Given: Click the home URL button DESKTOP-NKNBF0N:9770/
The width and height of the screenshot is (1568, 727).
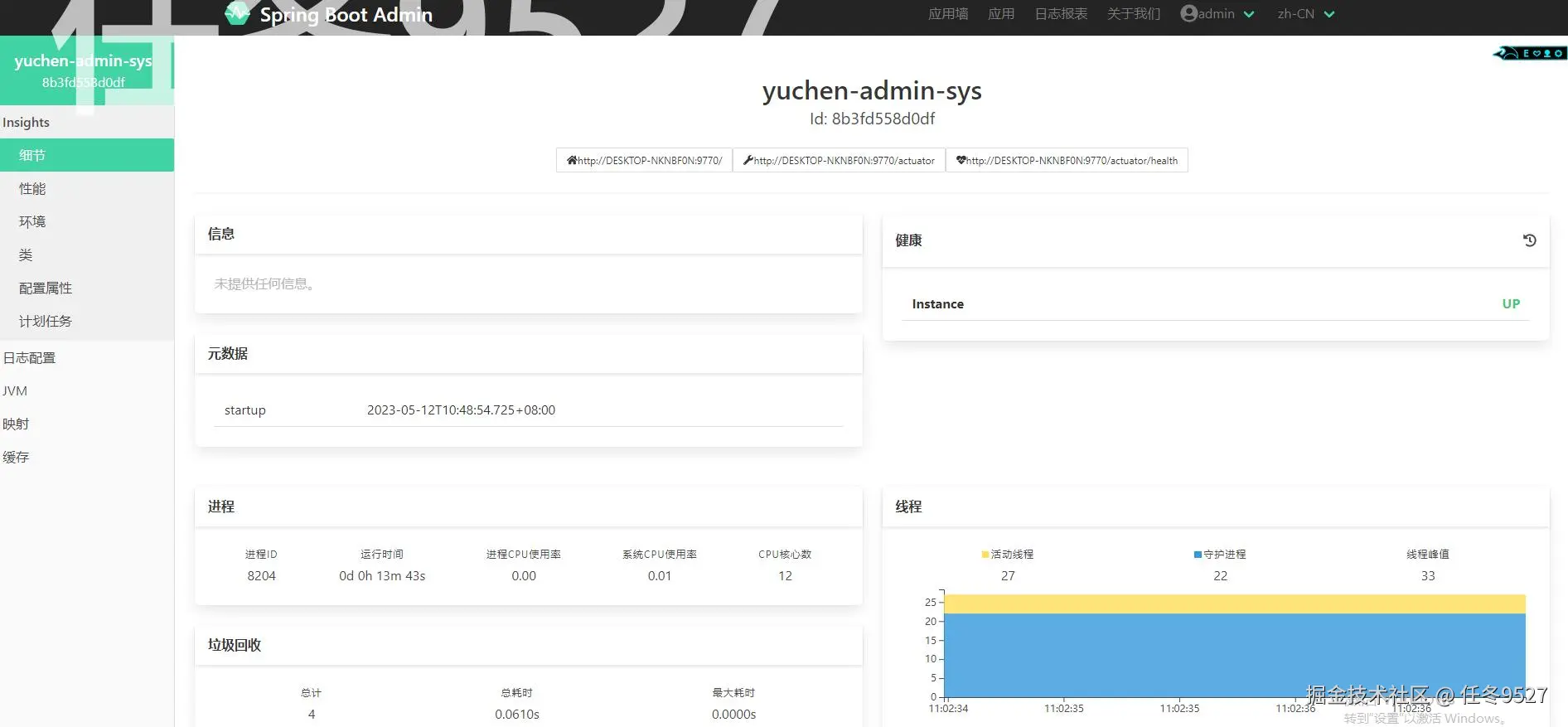Looking at the screenshot, I should [x=644, y=160].
